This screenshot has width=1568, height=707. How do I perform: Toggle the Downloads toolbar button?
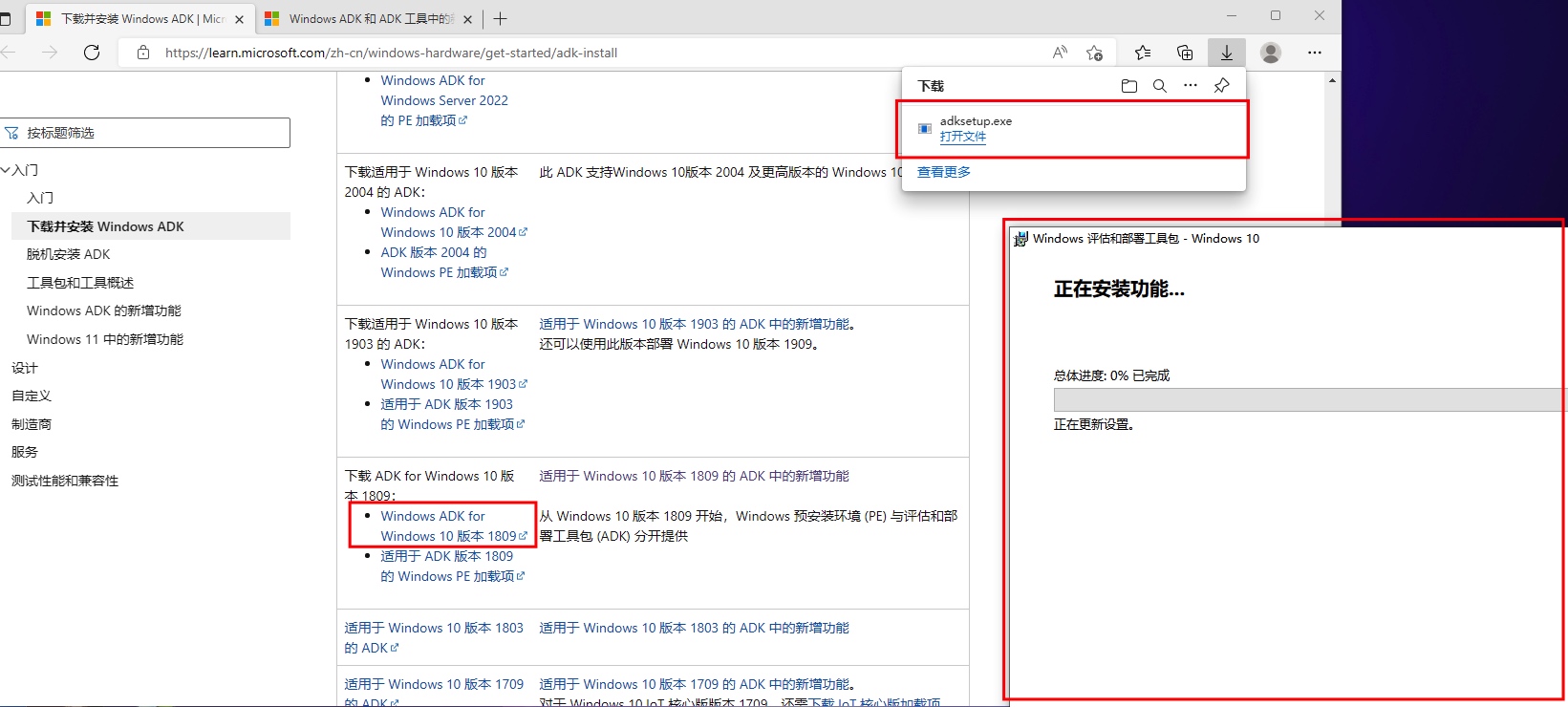point(1227,53)
